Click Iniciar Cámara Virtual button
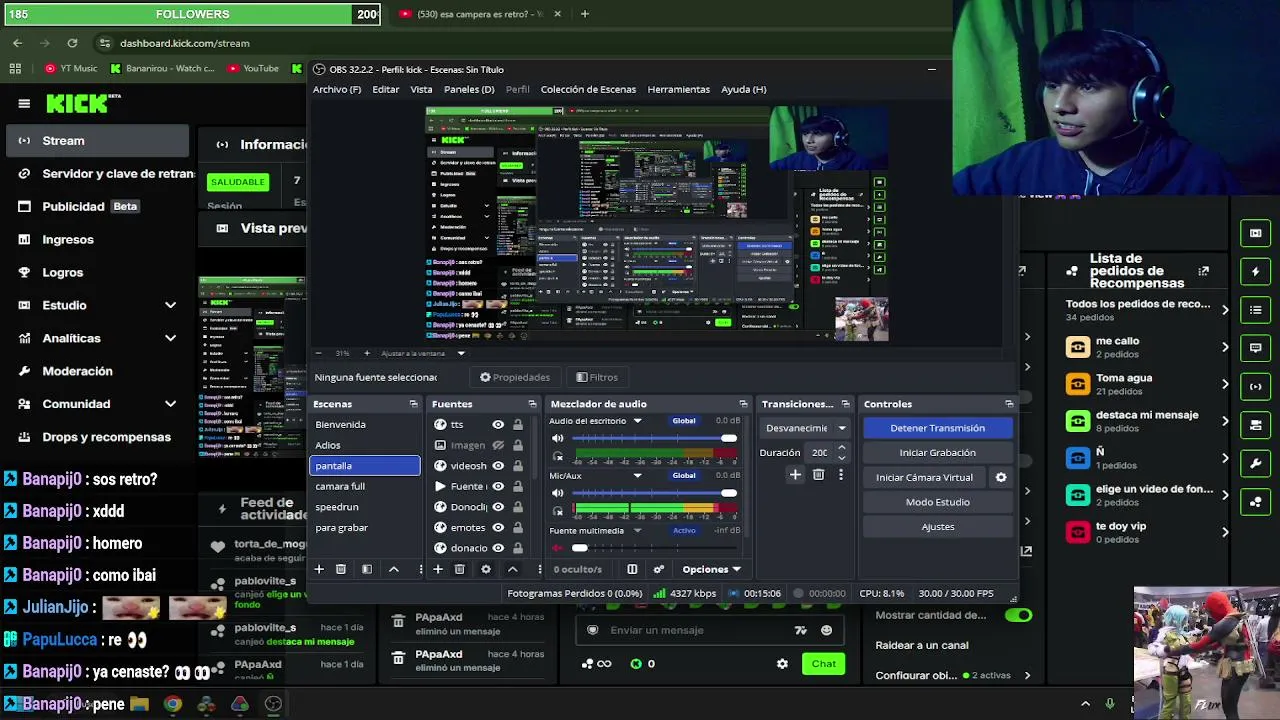 pos(924,477)
